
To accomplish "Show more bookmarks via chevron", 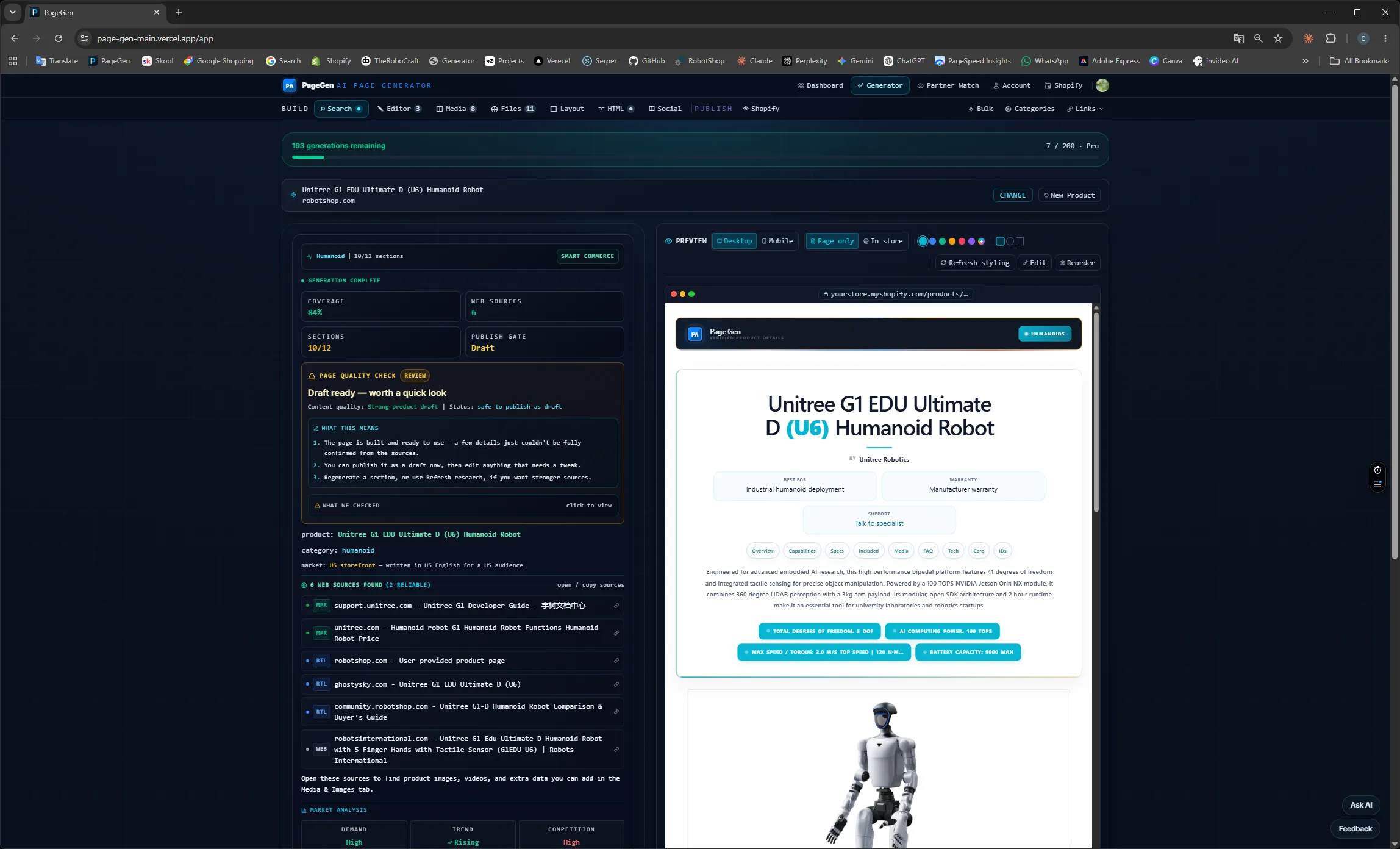I will (x=1305, y=61).
